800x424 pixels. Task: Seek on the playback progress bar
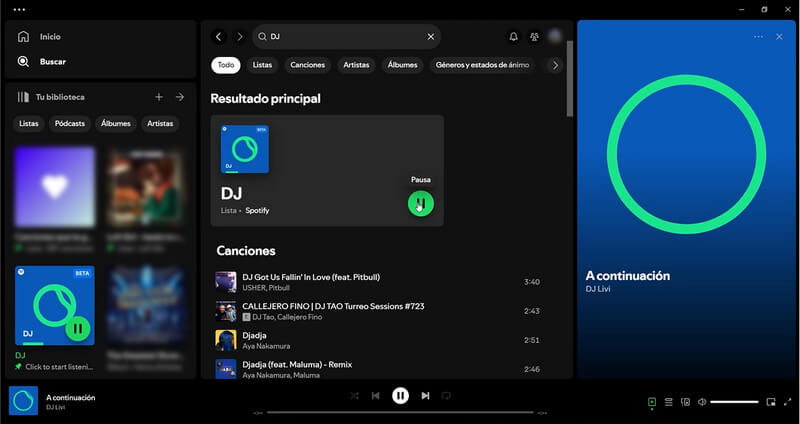pyautogui.click(x=401, y=412)
